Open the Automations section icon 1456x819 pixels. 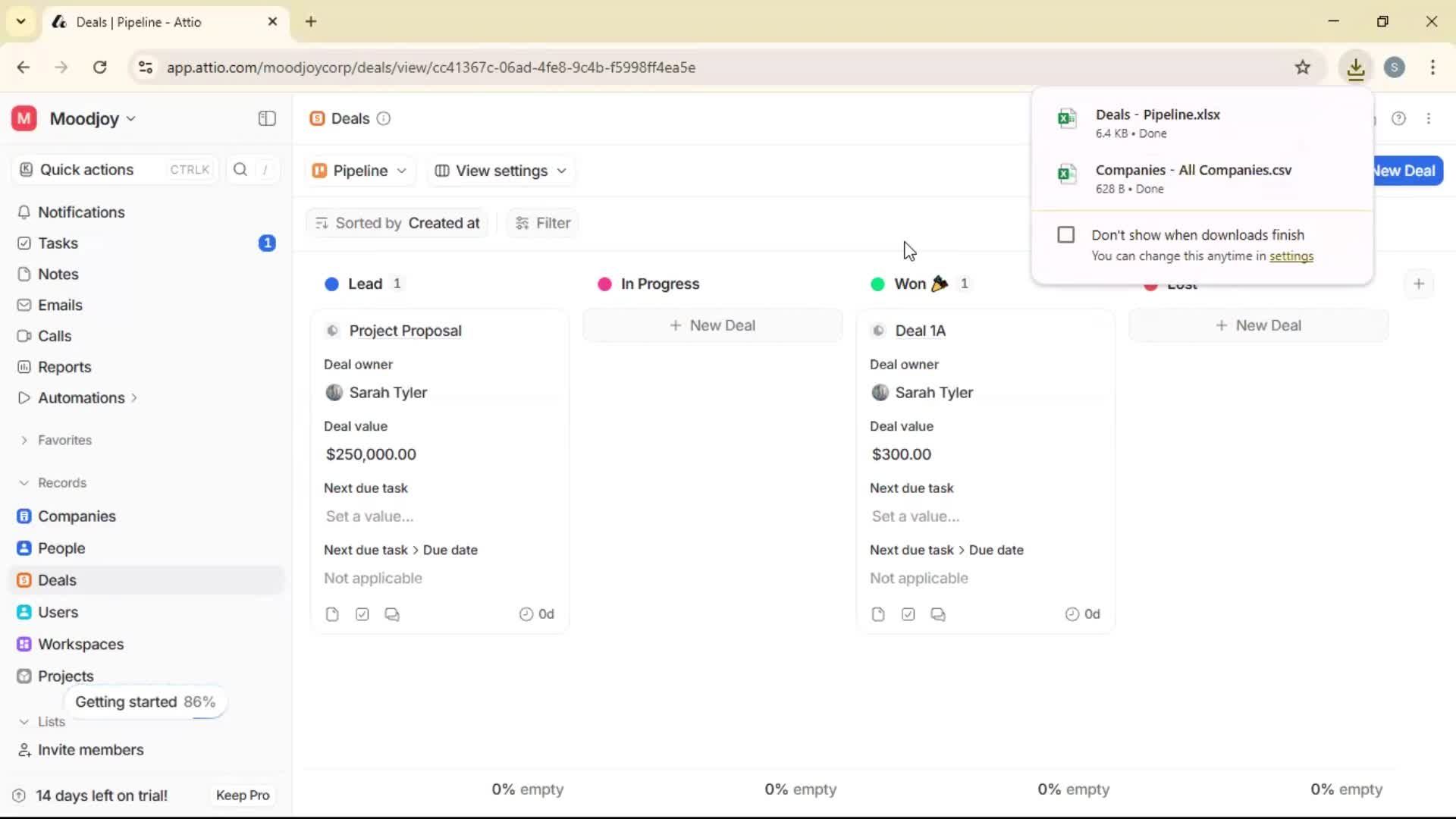(24, 397)
